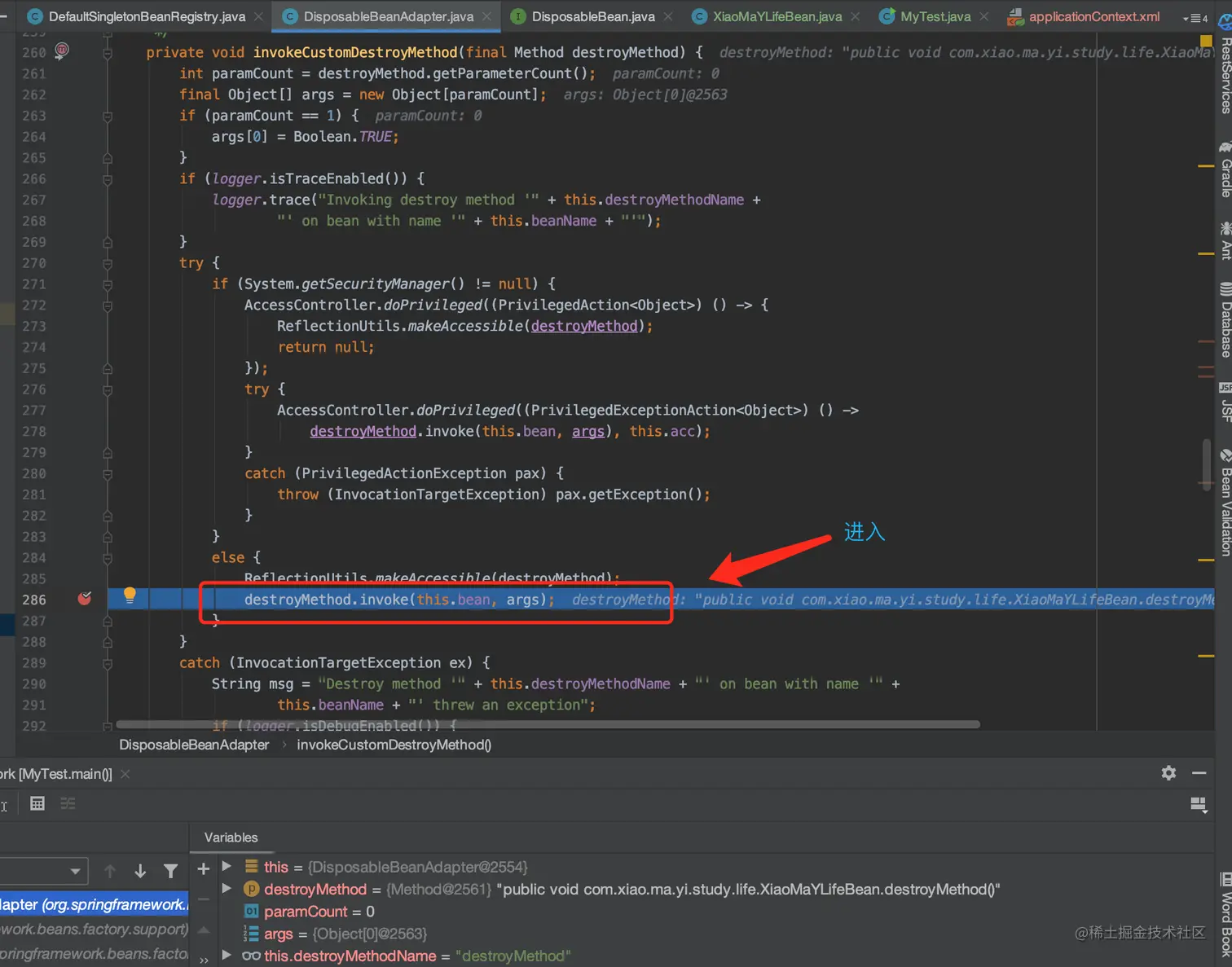Collapse the method fold at line 260
The height and width of the screenshot is (967, 1232).
tap(108, 54)
